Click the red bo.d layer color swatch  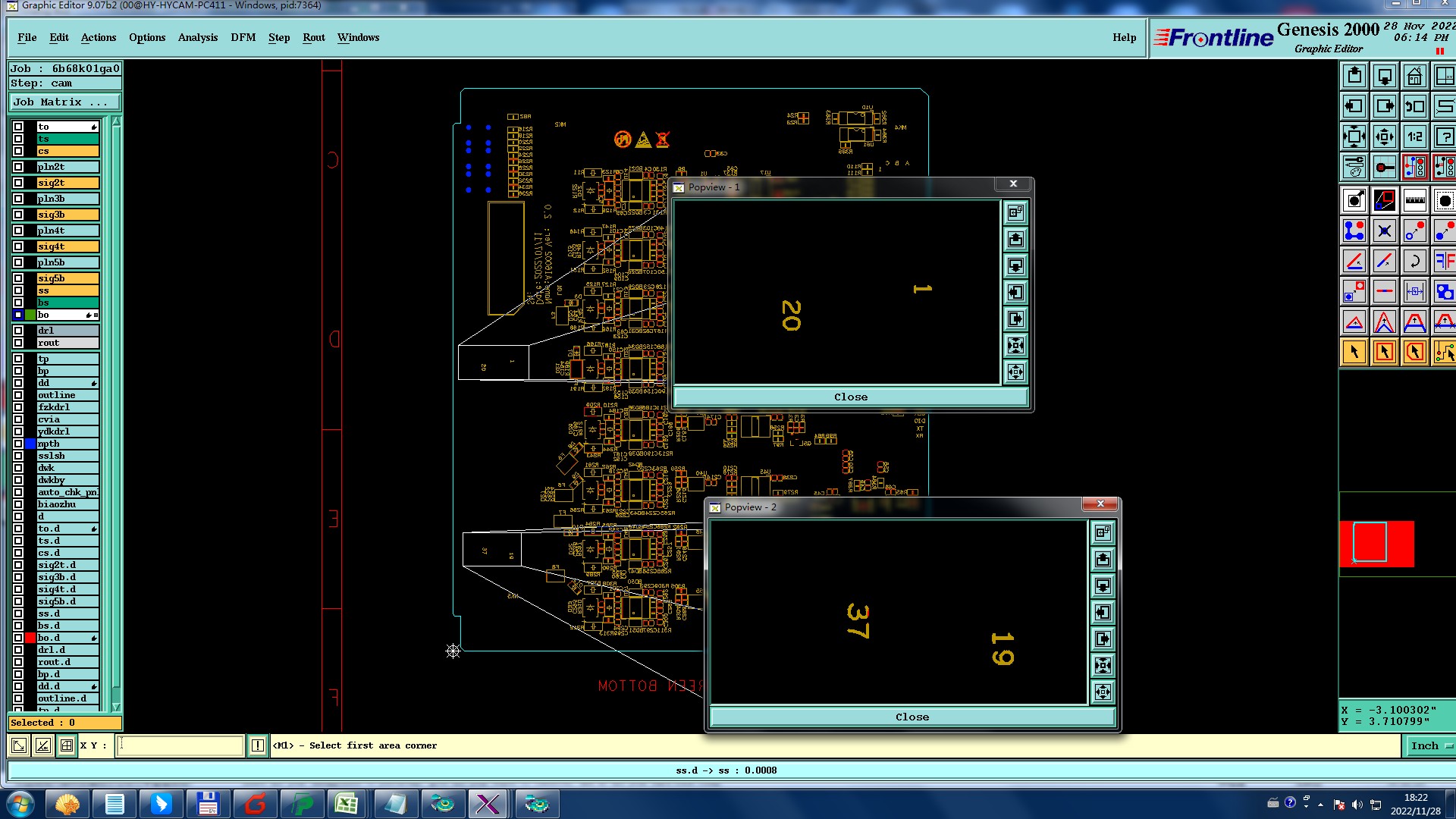coord(30,638)
